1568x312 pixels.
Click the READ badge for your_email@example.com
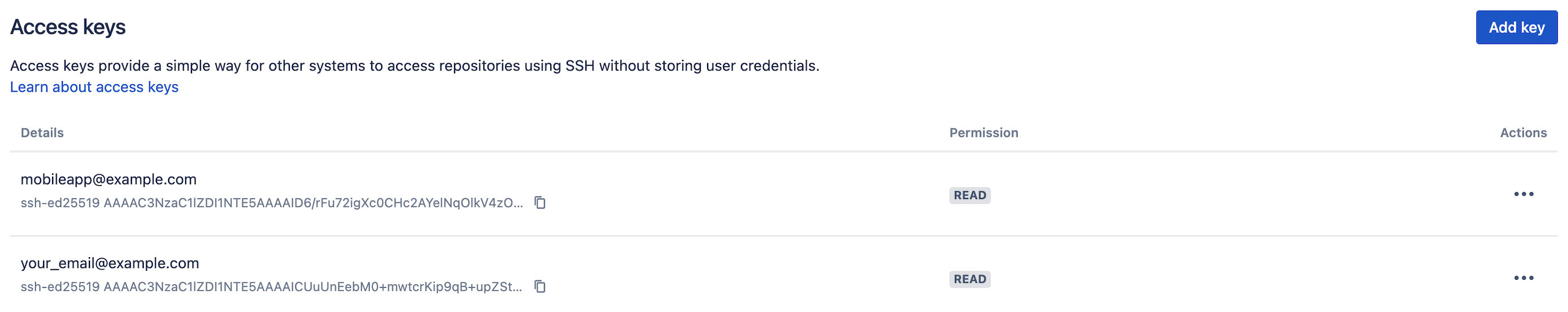[970, 279]
